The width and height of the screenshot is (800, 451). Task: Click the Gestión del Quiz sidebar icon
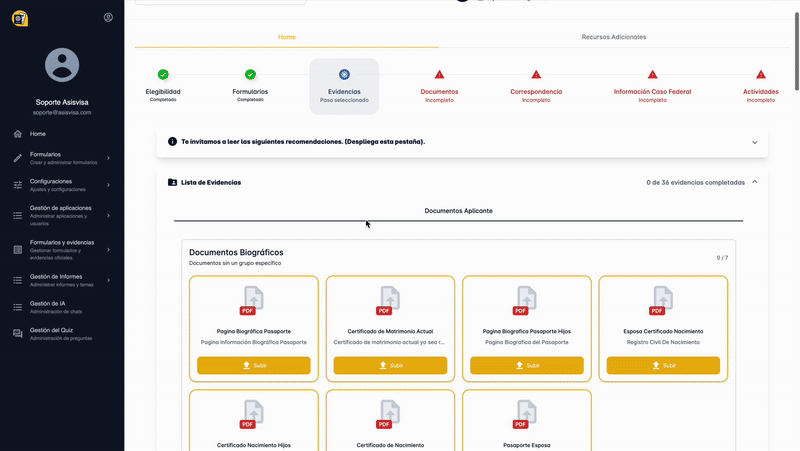click(x=18, y=333)
